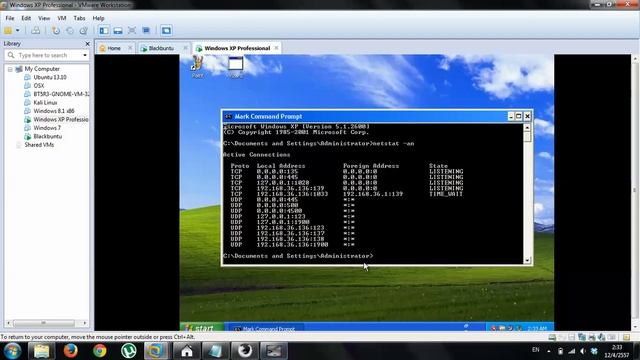
Task: Click the printer status bar icon
Action: 591,337
